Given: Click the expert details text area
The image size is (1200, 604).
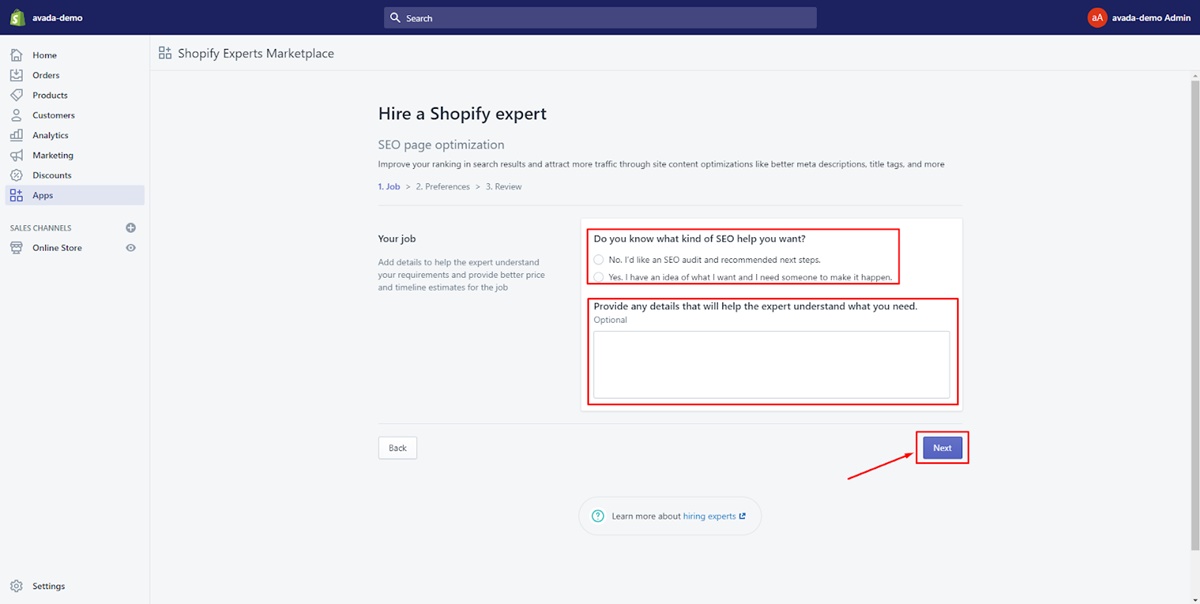Looking at the screenshot, I should tap(771, 365).
